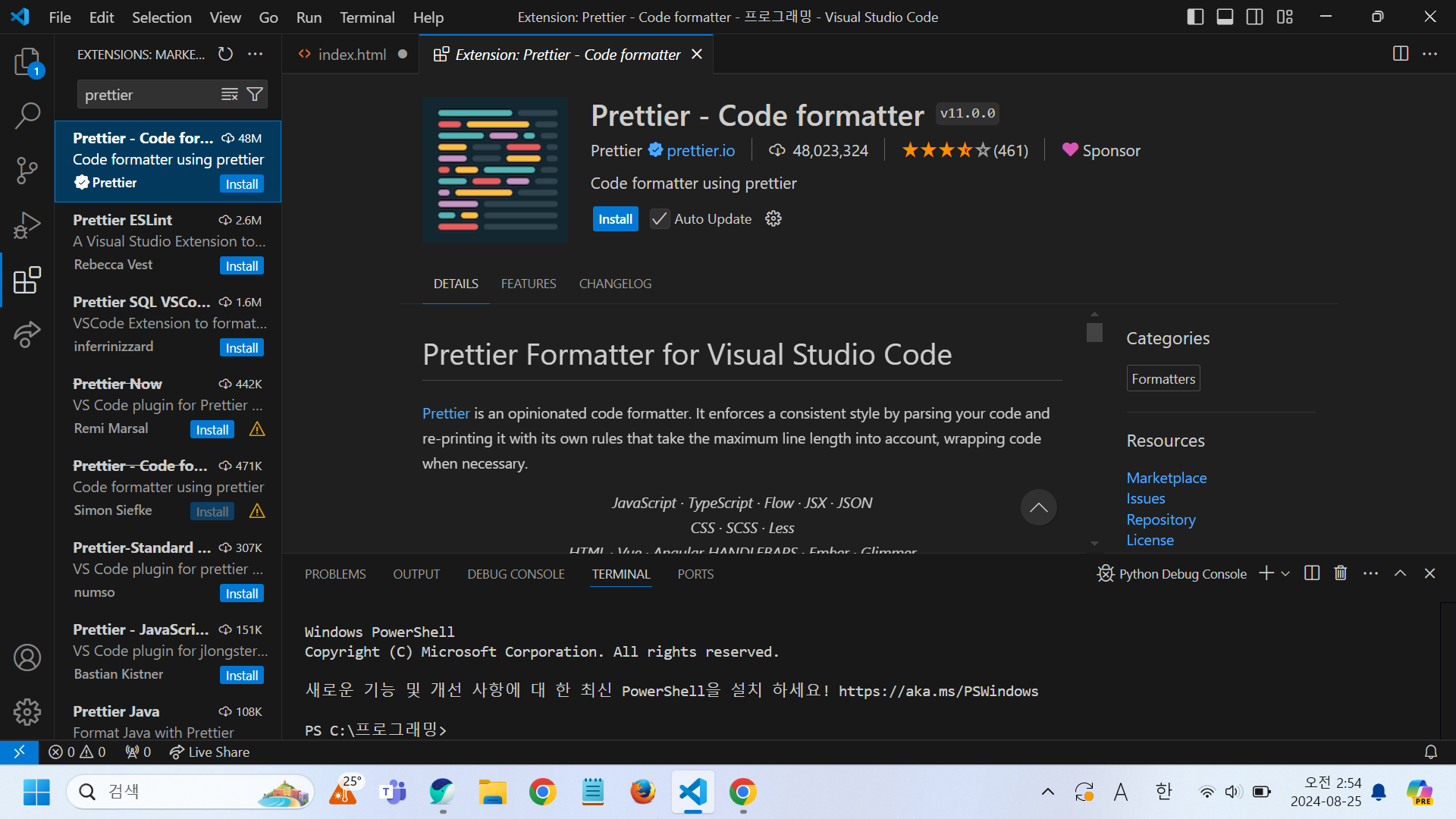Open Firefox from the Windows taskbar
Screen dimensions: 1456x819
click(643, 792)
